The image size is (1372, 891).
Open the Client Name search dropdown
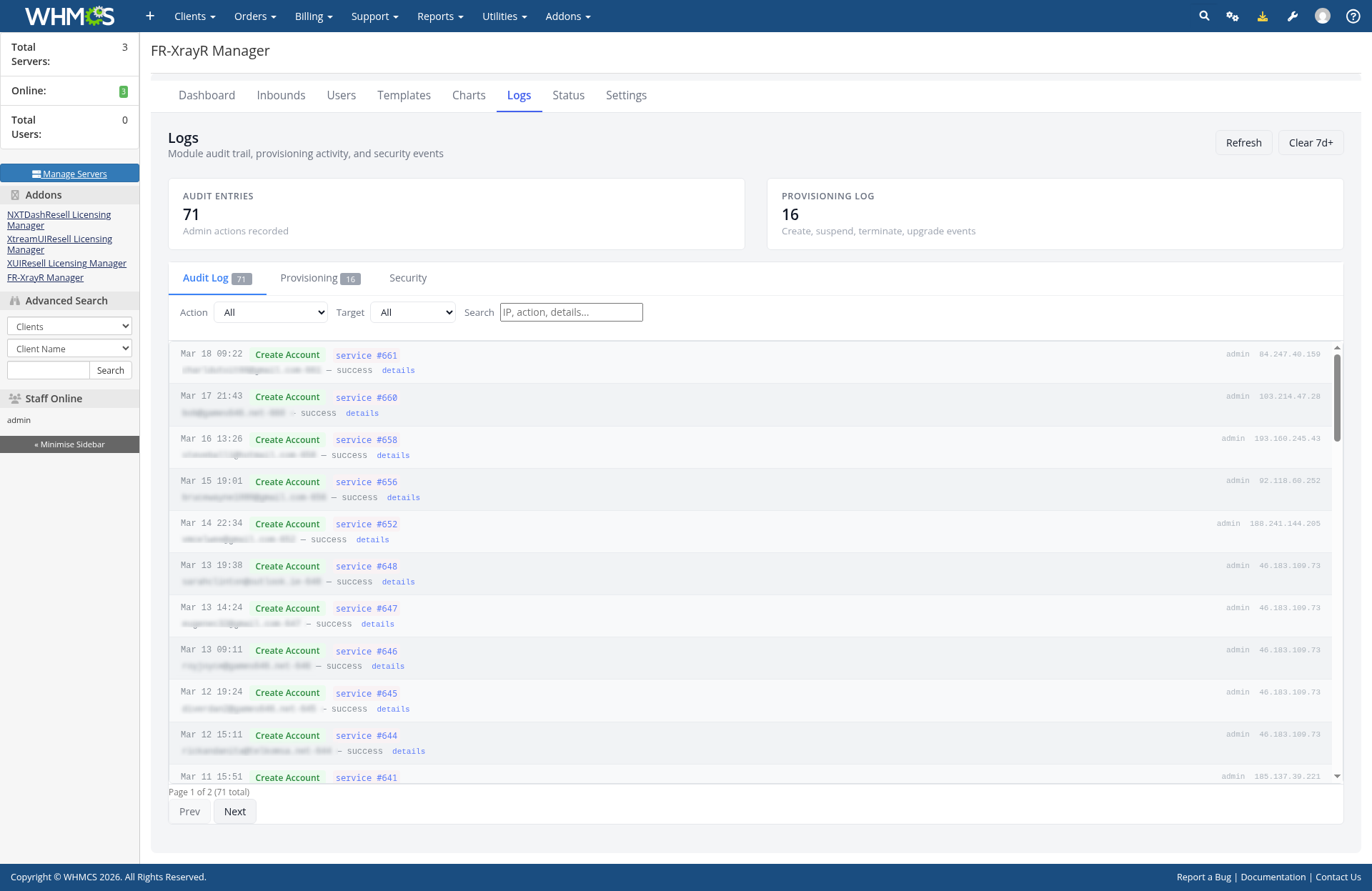(69, 349)
